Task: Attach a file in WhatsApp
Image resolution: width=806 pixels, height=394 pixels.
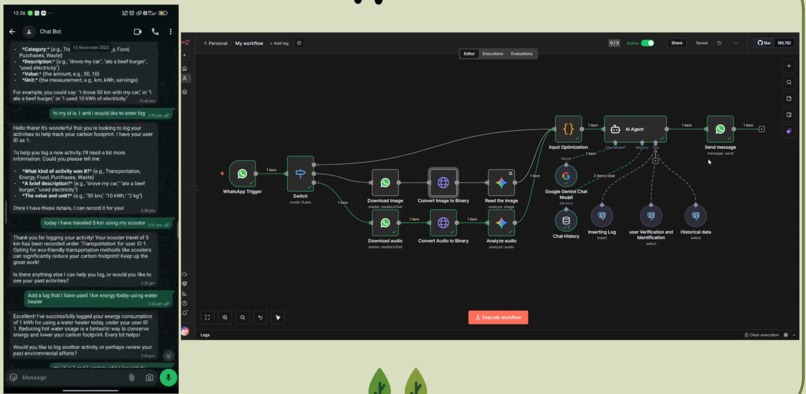Action: pyautogui.click(x=132, y=378)
